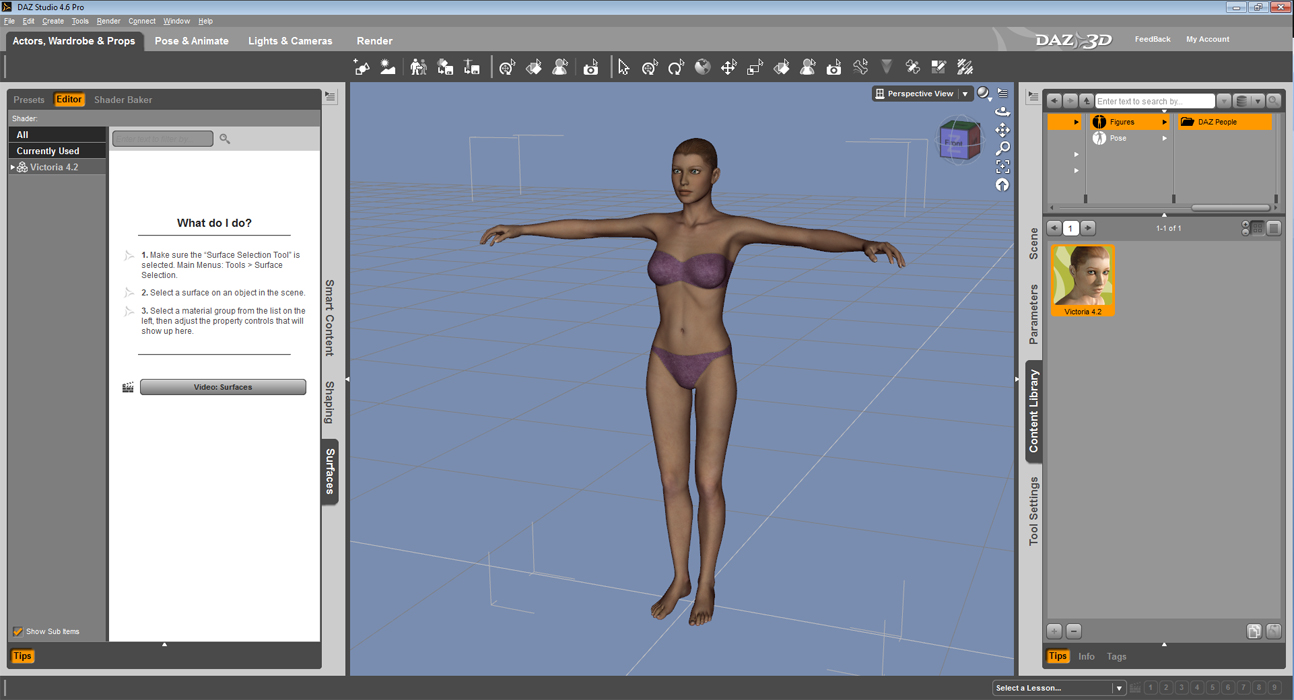Image resolution: width=1294 pixels, height=700 pixels.
Task: Switch Content Library to grid thumbnail view
Action: click(x=1258, y=228)
